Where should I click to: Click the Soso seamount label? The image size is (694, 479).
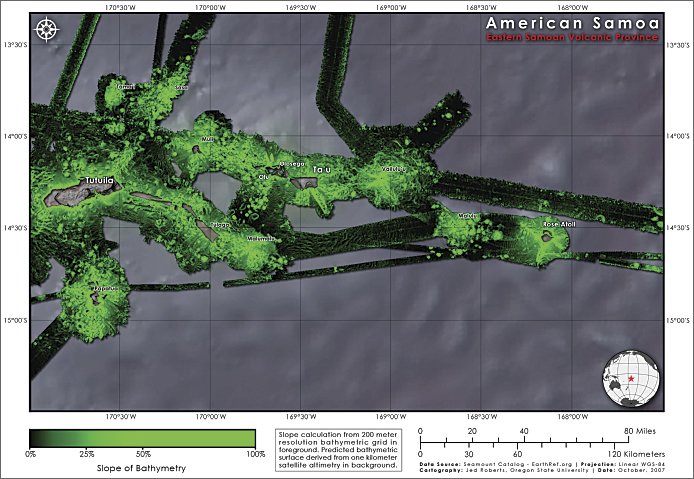(181, 88)
